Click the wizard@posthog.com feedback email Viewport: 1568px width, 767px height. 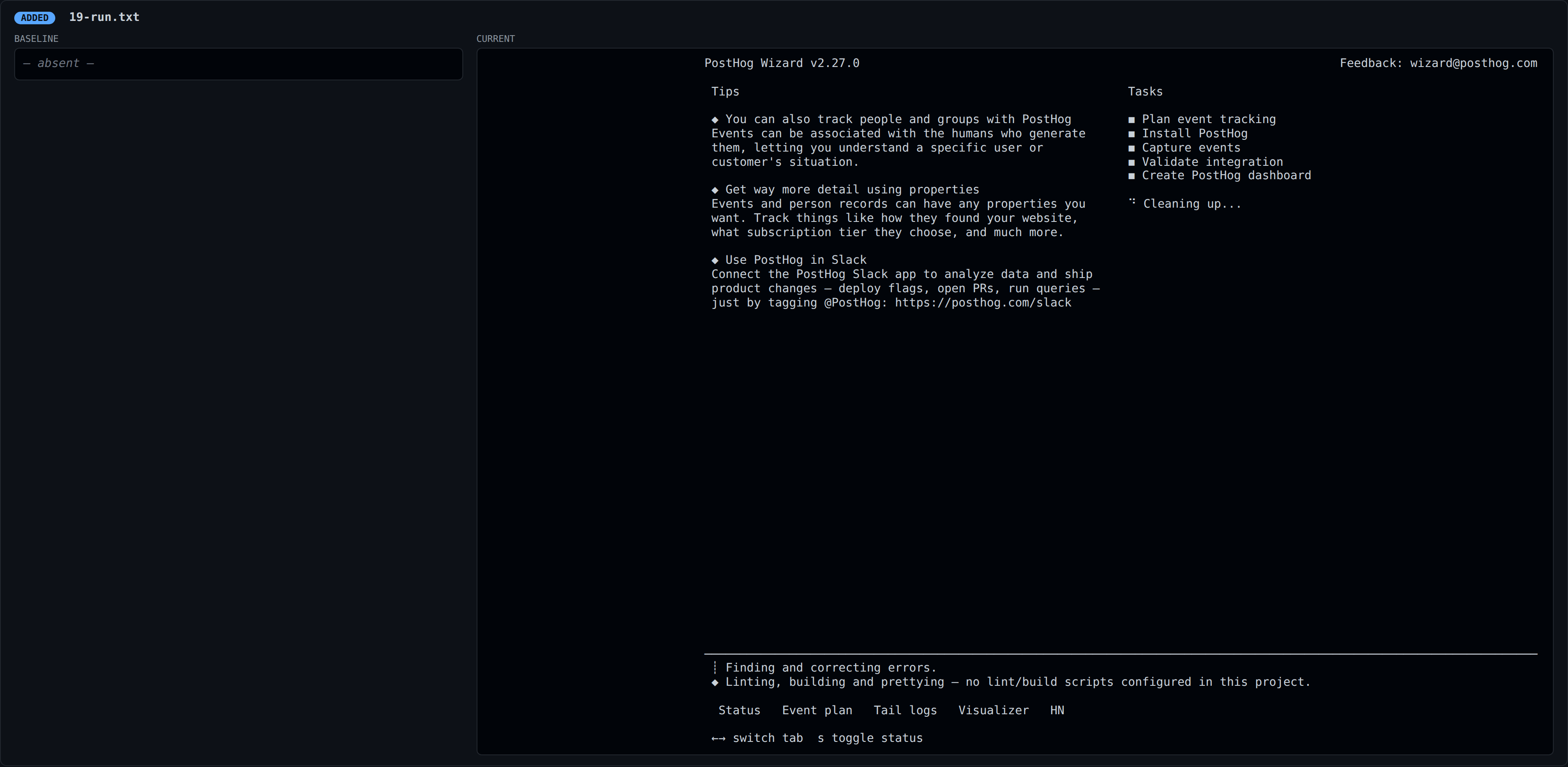(1473, 63)
